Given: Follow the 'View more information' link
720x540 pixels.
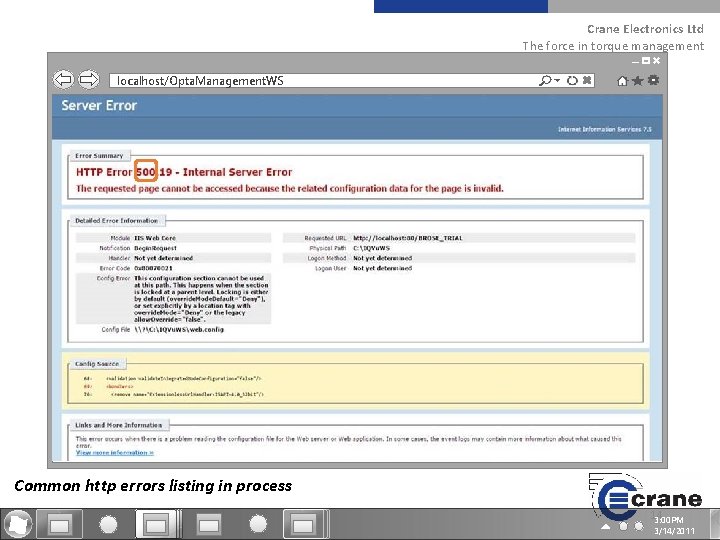Looking at the screenshot, I should (115, 453).
